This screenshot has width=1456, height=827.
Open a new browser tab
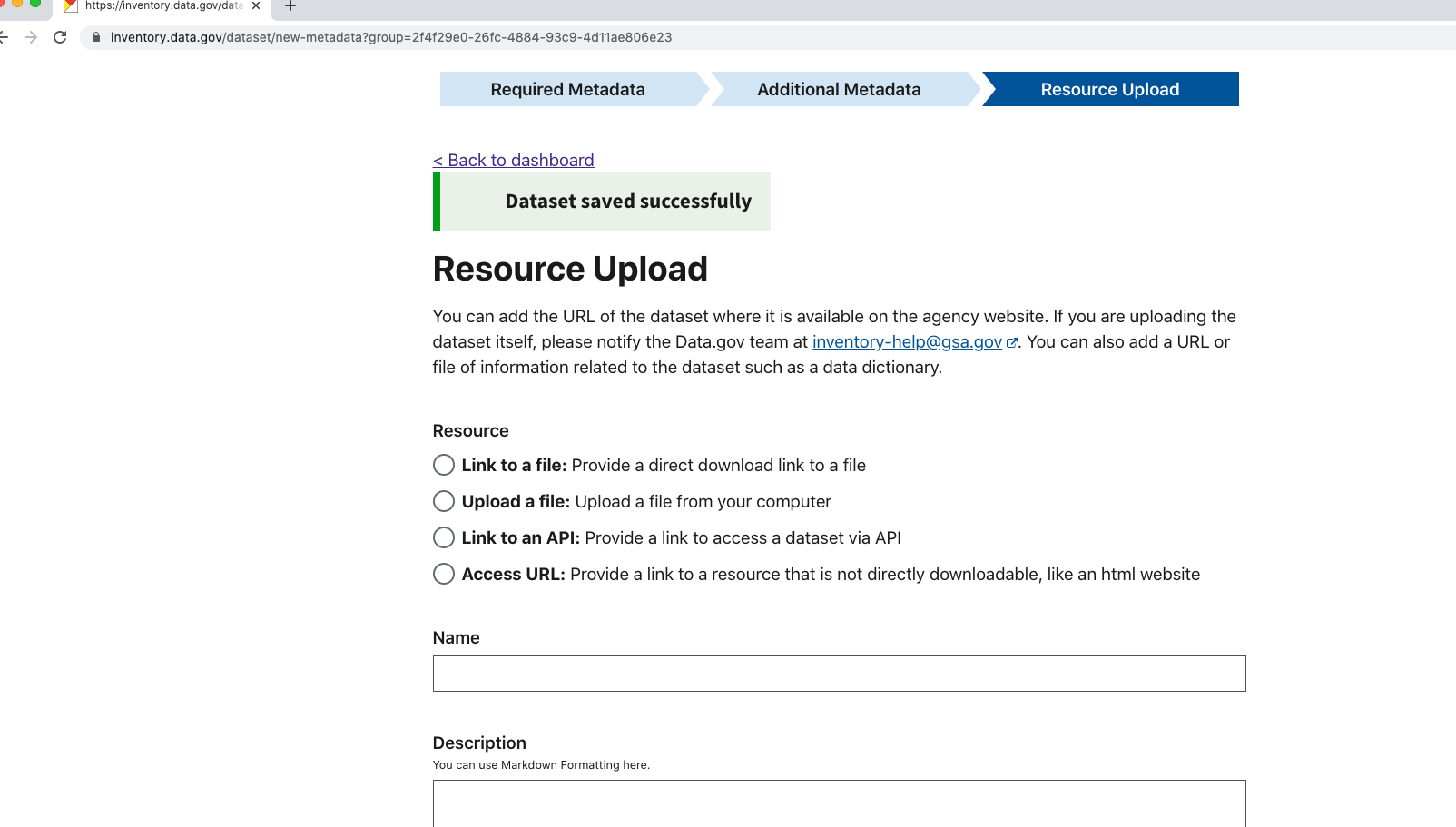[x=290, y=6]
